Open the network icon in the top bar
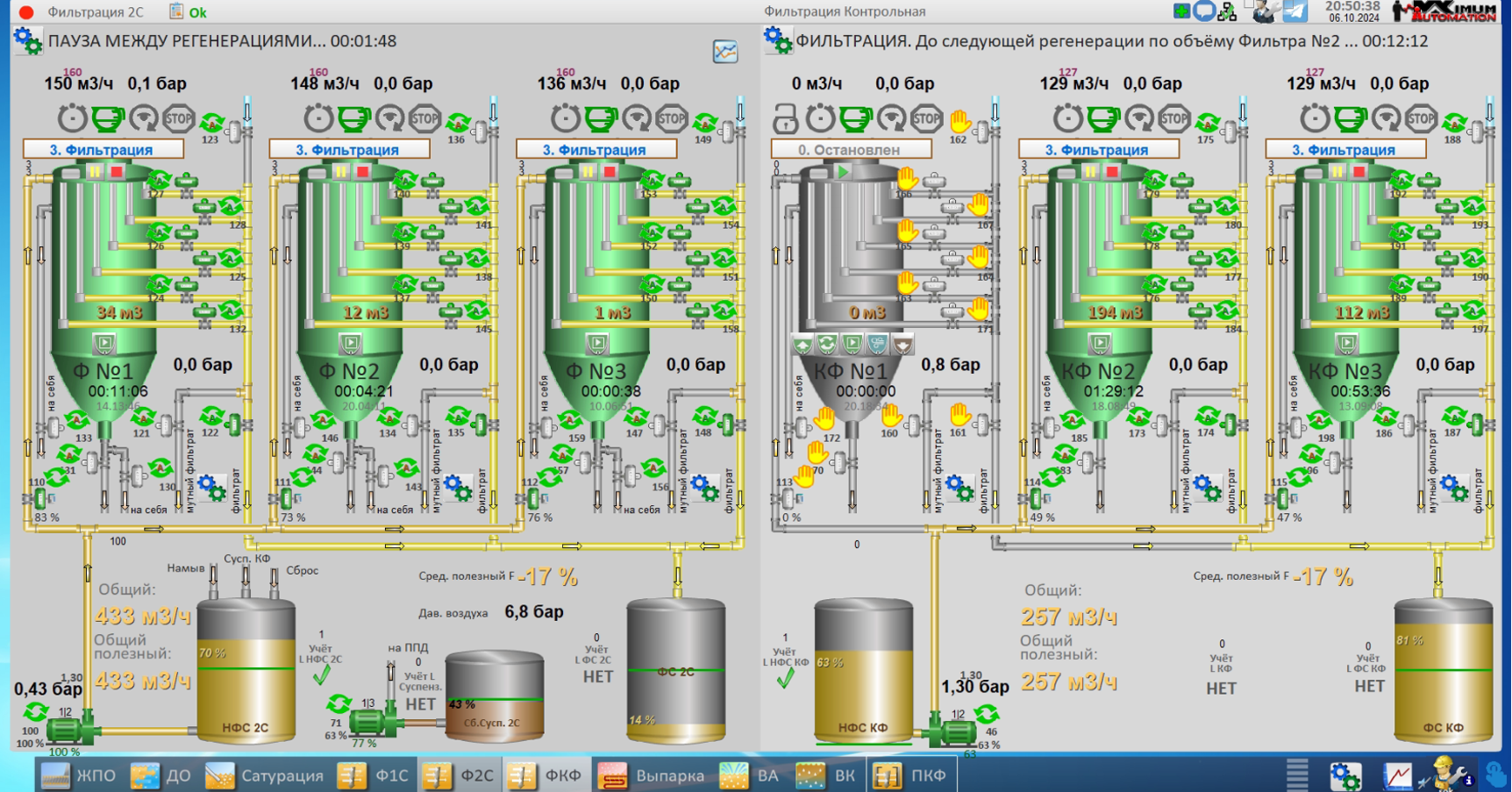 [1228, 11]
